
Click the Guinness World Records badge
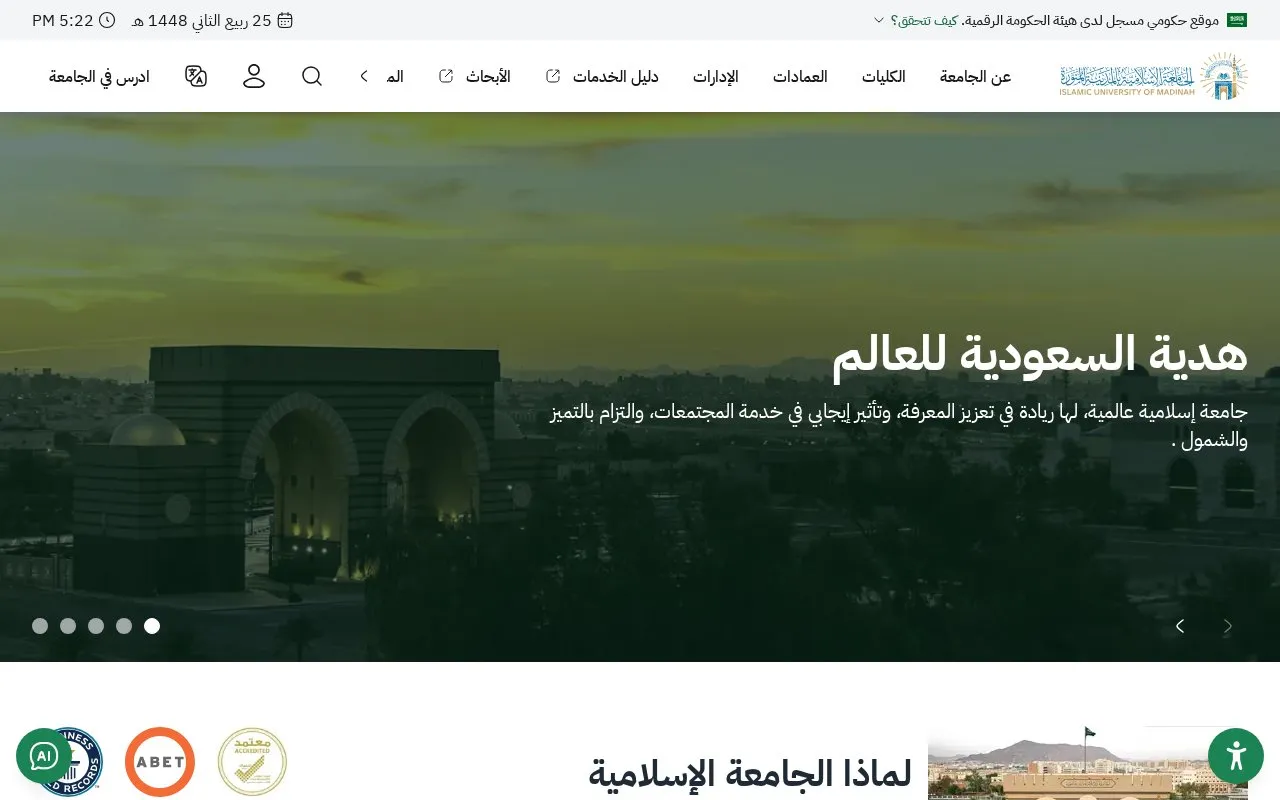[80, 762]
